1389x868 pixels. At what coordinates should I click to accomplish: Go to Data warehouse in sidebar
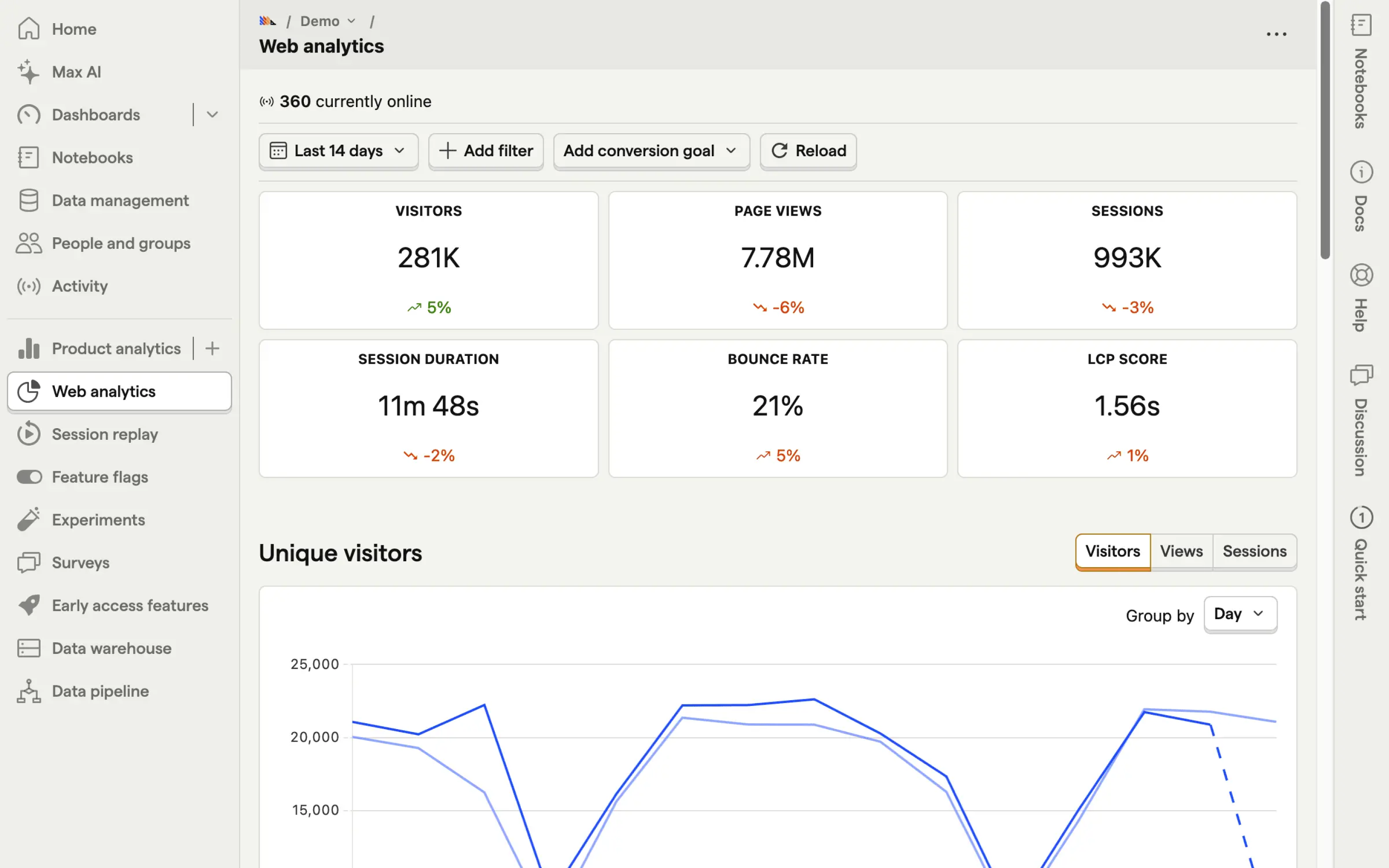pos(111,648)
